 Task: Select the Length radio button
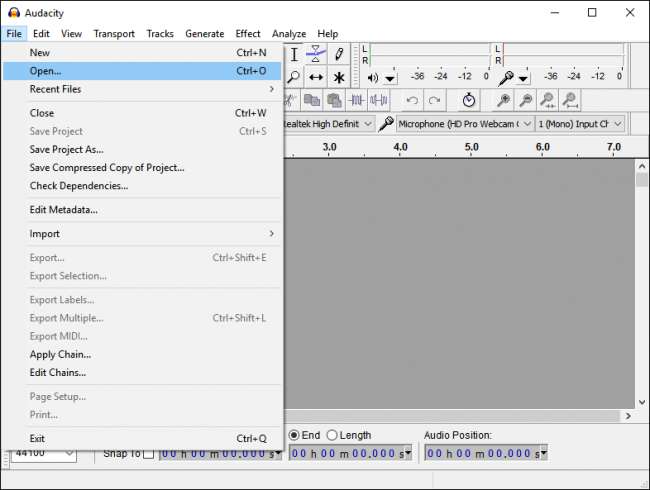coord(332,435)
